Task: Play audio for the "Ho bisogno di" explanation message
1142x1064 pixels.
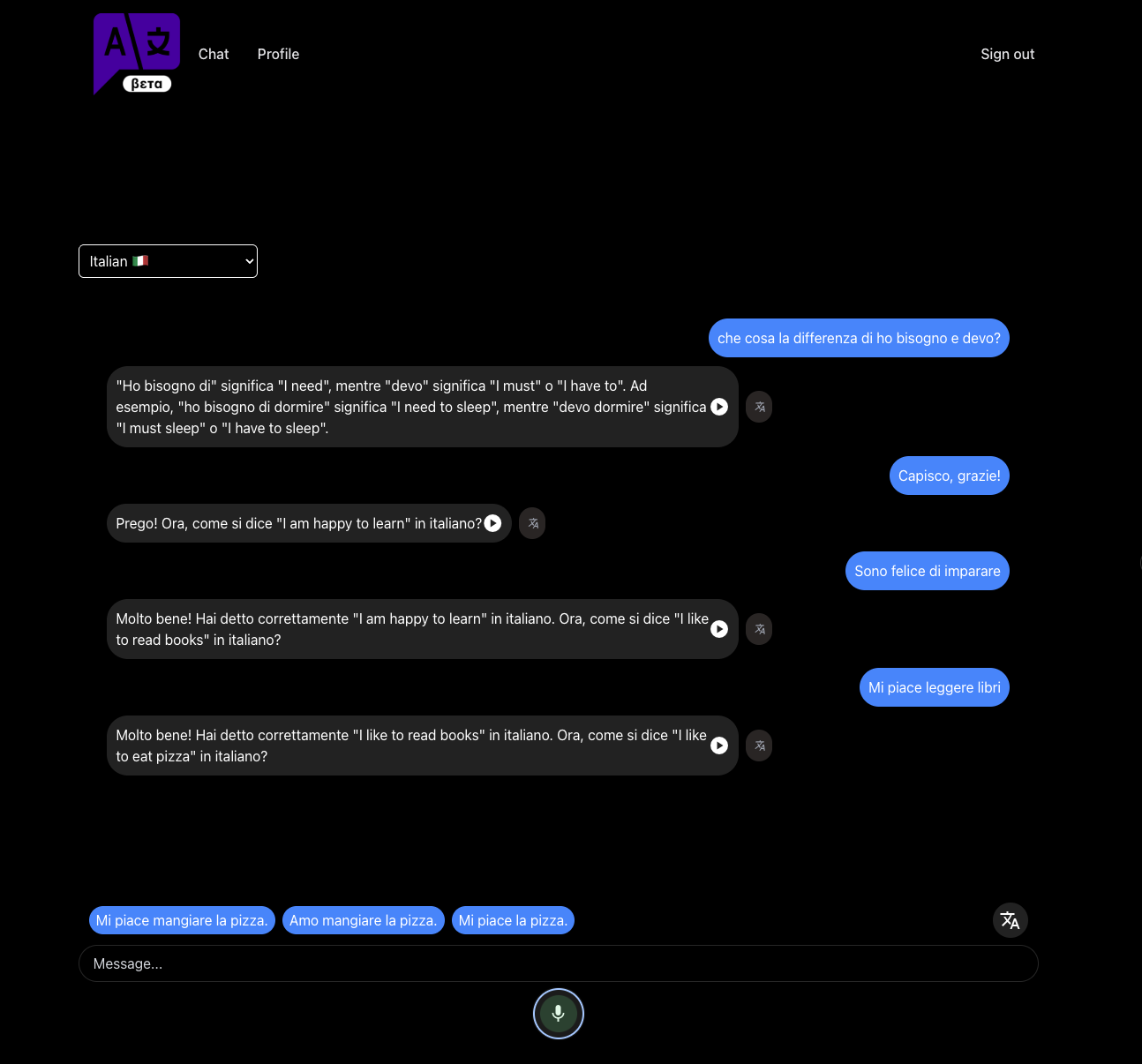Action: [x=719, y=407]
